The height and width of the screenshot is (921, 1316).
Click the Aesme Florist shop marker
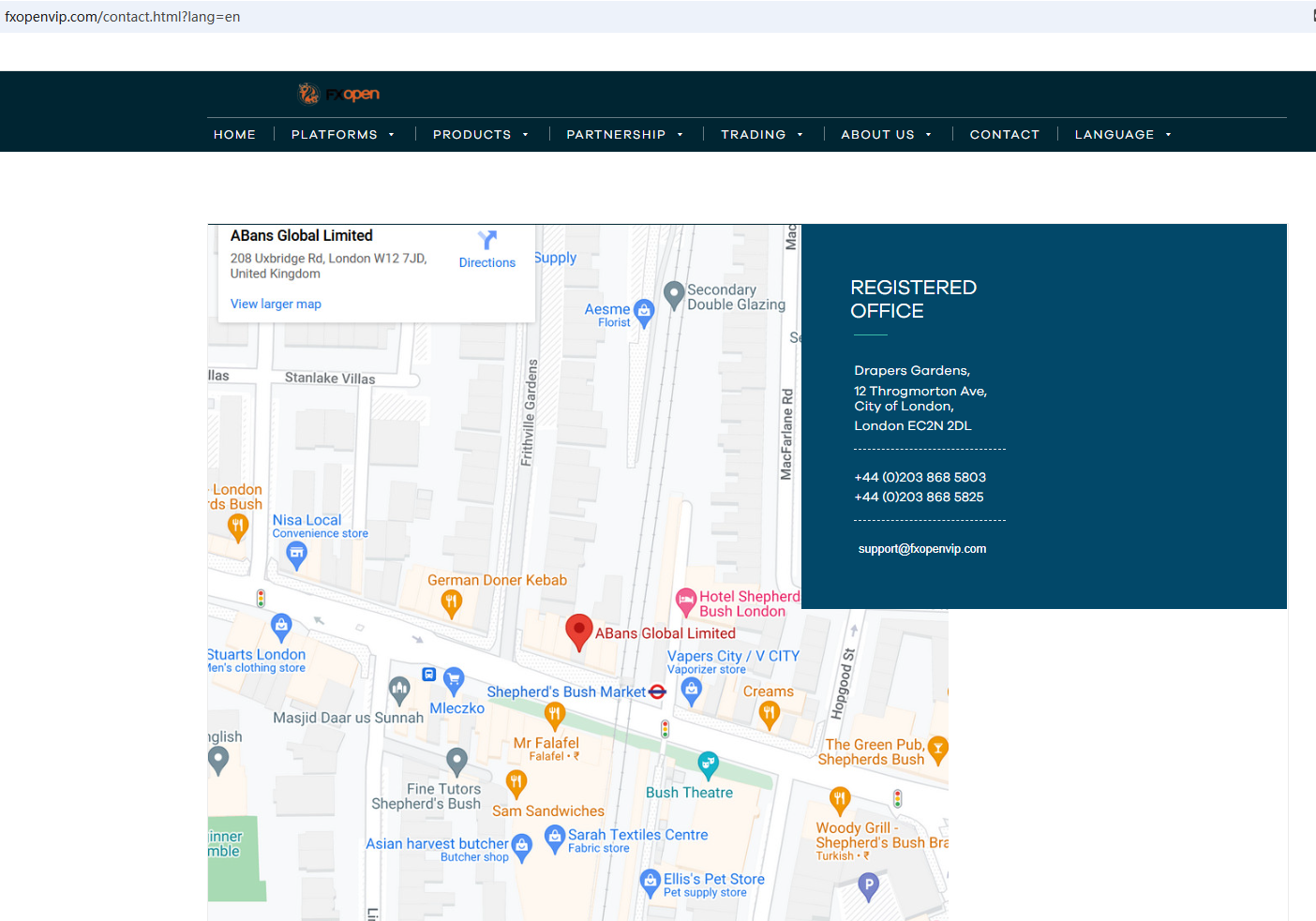click(644, 311)
